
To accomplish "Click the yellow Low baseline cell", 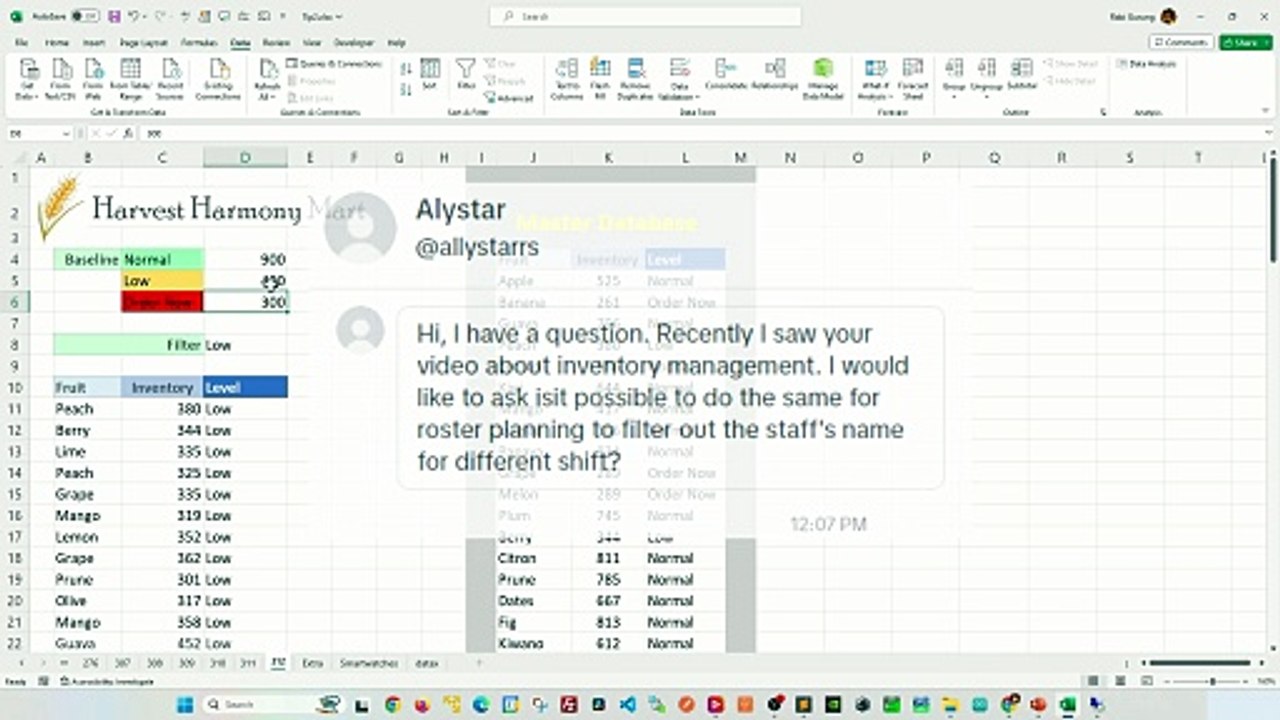I will pyautogui.click(x=162, y=281).
